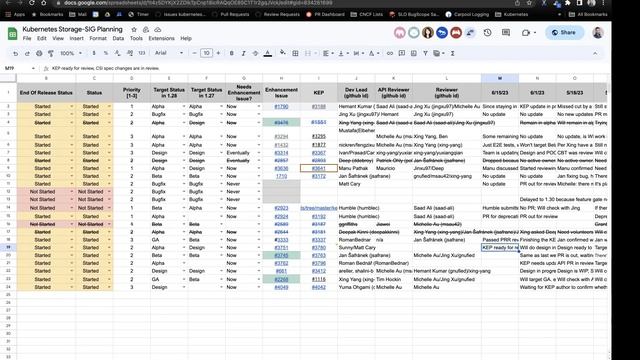This screenshot has height=360, width=640.
Task: Select cell 'No update' in row 10 column M
Action: [x=500, y=176]
